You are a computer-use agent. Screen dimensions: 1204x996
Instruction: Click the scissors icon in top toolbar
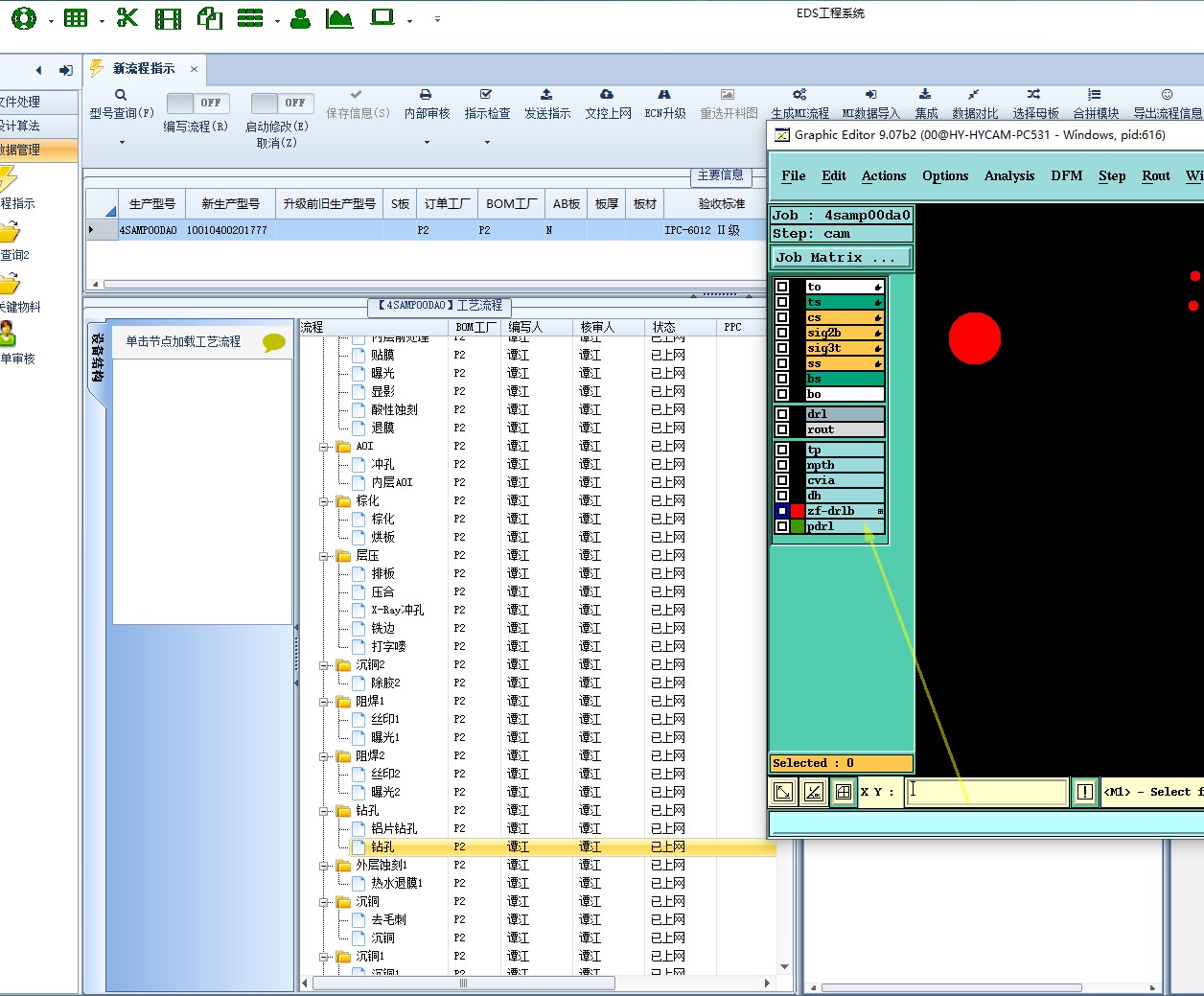[127, 18]
